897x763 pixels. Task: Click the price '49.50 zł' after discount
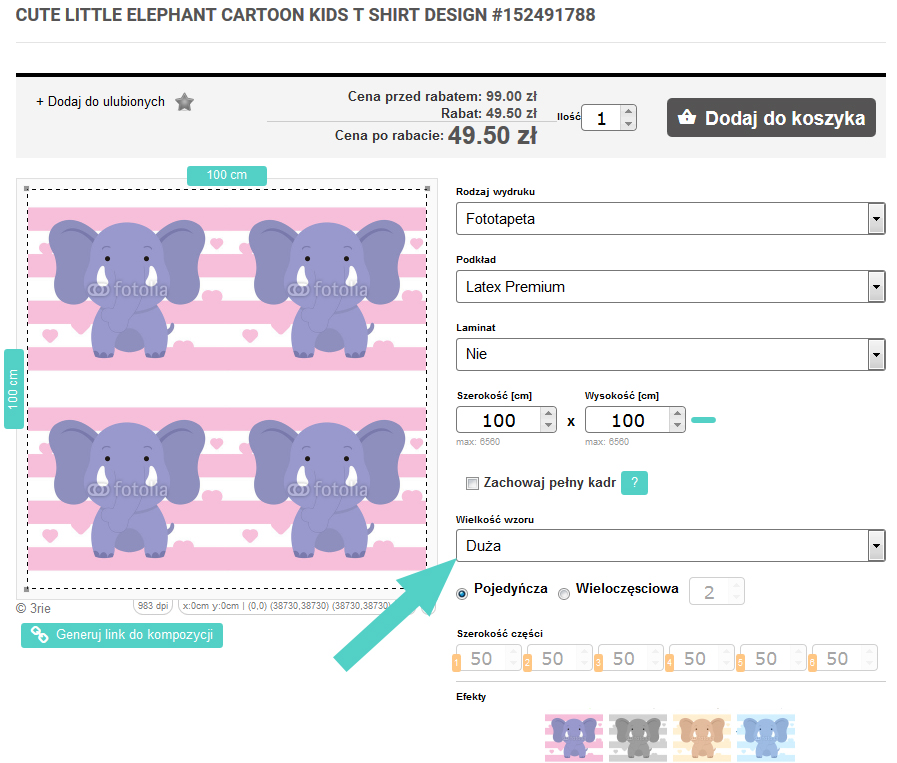tap(492, 136)
